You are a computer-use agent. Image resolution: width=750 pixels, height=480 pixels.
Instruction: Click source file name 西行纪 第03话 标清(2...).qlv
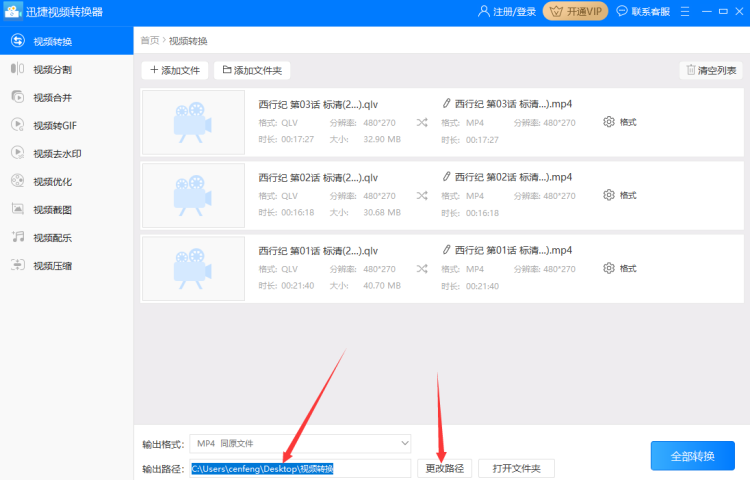pos(318,104)
